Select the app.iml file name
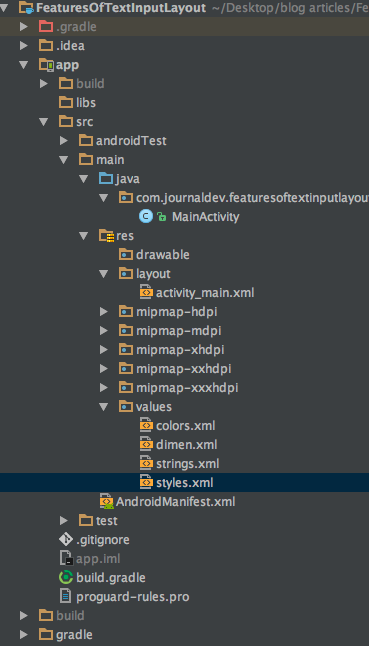 (98, 559)
